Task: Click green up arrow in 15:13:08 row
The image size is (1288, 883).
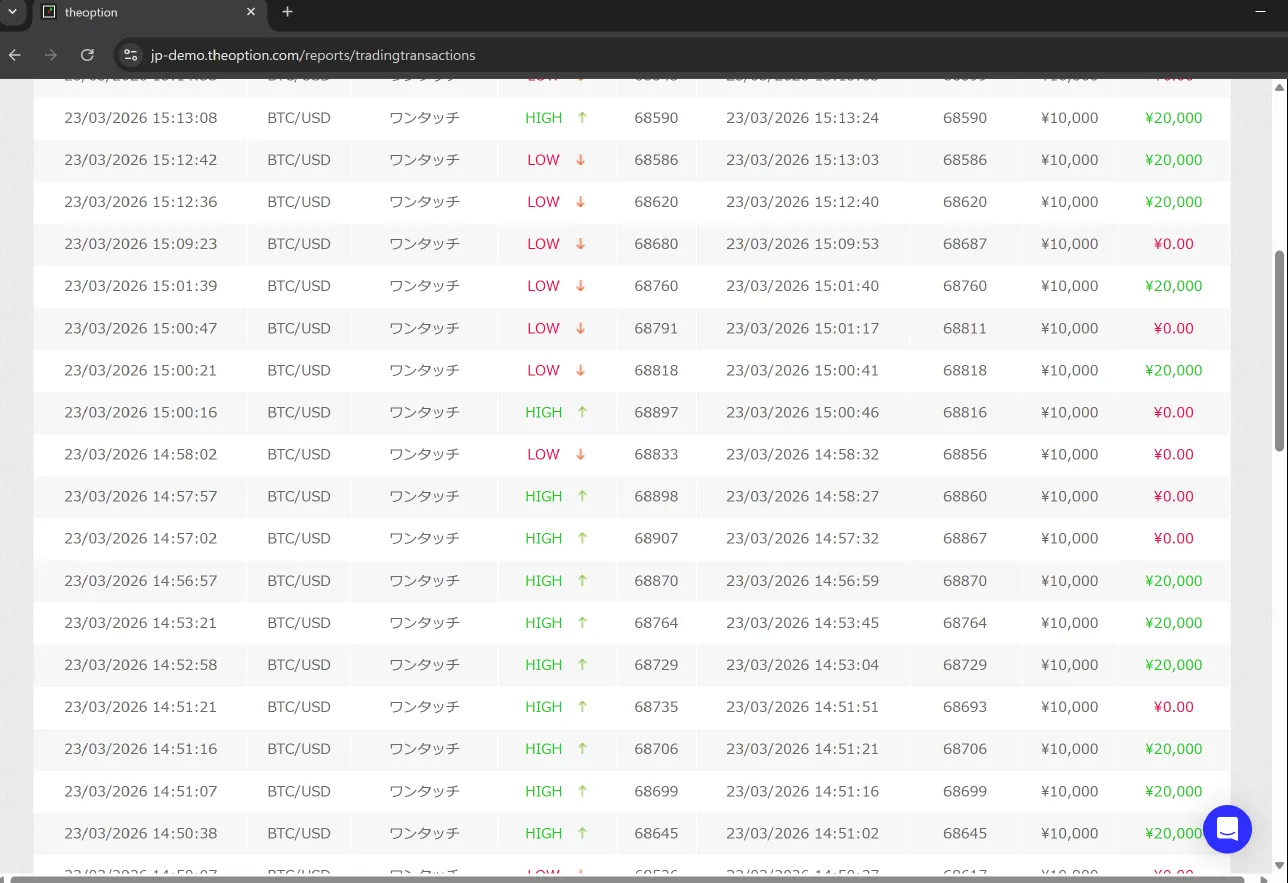Action: coord(582,118)
